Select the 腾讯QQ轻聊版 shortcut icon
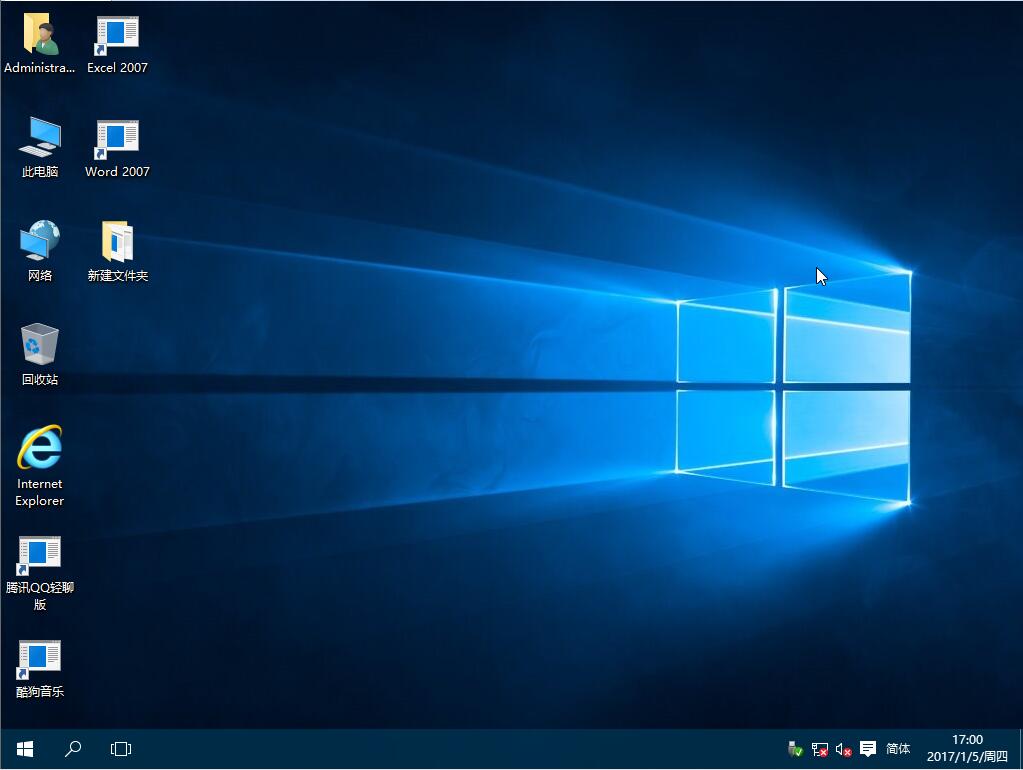The height and width of the screenshot is (770, 1023). click(x=40, y=574)
